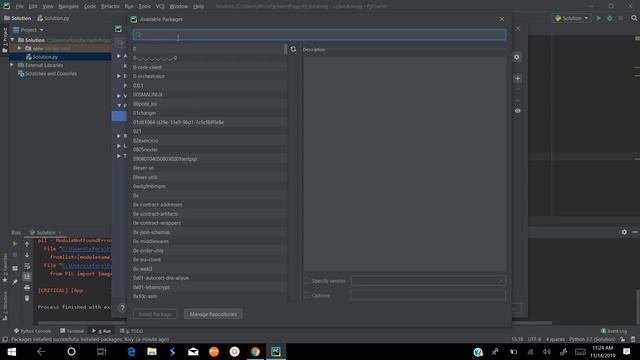Click the Python 3.7 interpreter status widget
This screenshot has height=360, width=640.
[592, 340]
